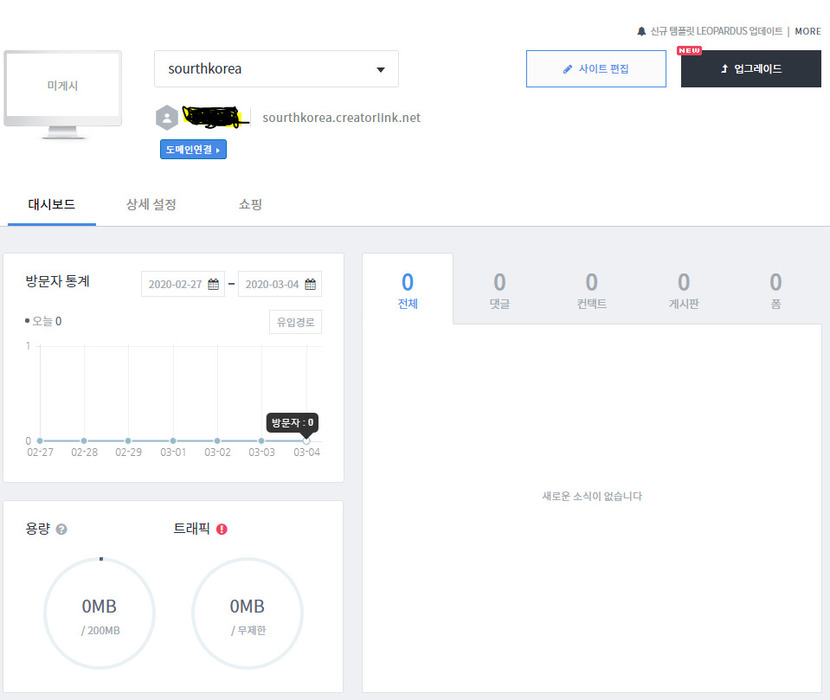Click the user avatar icon
830x700 pixels.
167,118
